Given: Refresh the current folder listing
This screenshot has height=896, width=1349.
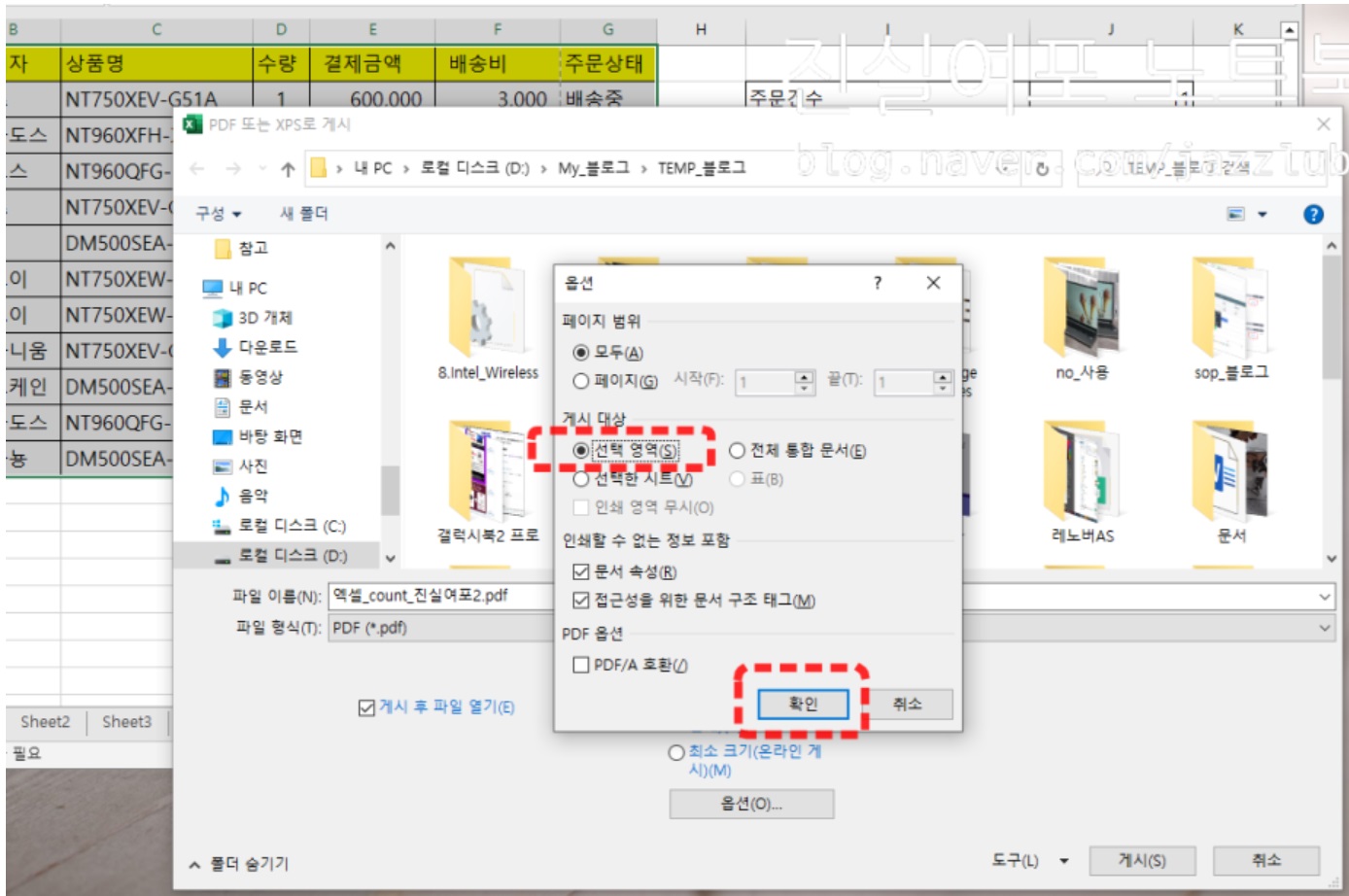Looking at the screenshot, I should tap(1042, 169).
